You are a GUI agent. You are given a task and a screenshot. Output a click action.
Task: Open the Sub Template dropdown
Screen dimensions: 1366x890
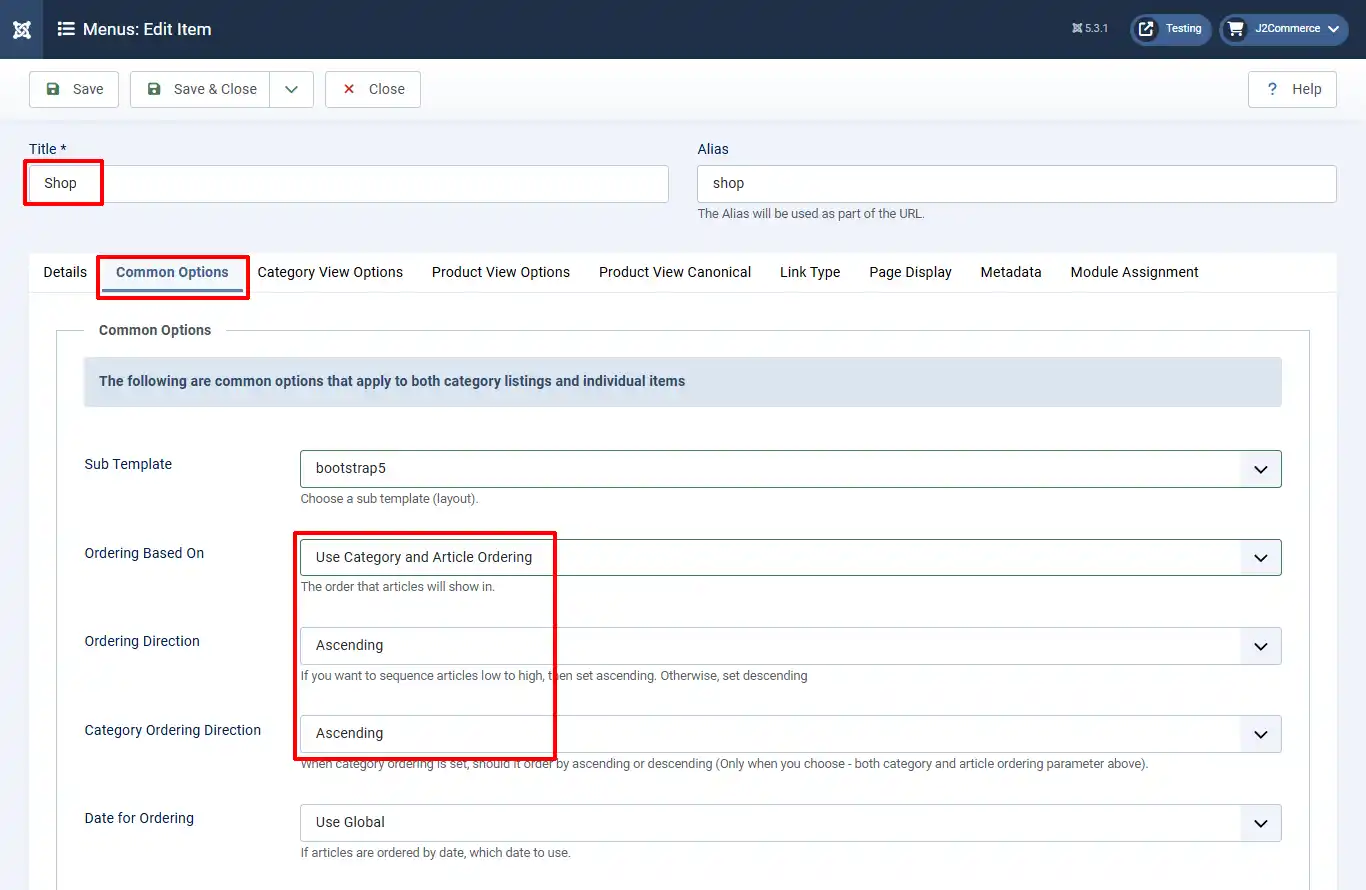click(x=791, y=469)
